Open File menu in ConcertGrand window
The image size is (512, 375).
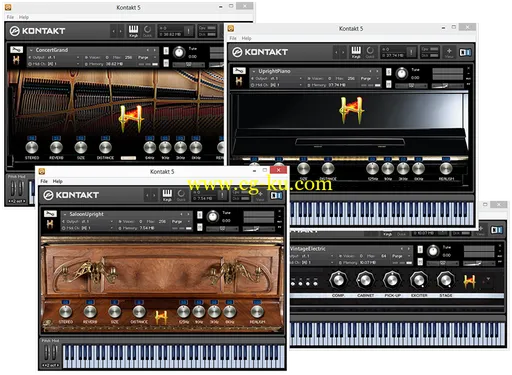10,17
